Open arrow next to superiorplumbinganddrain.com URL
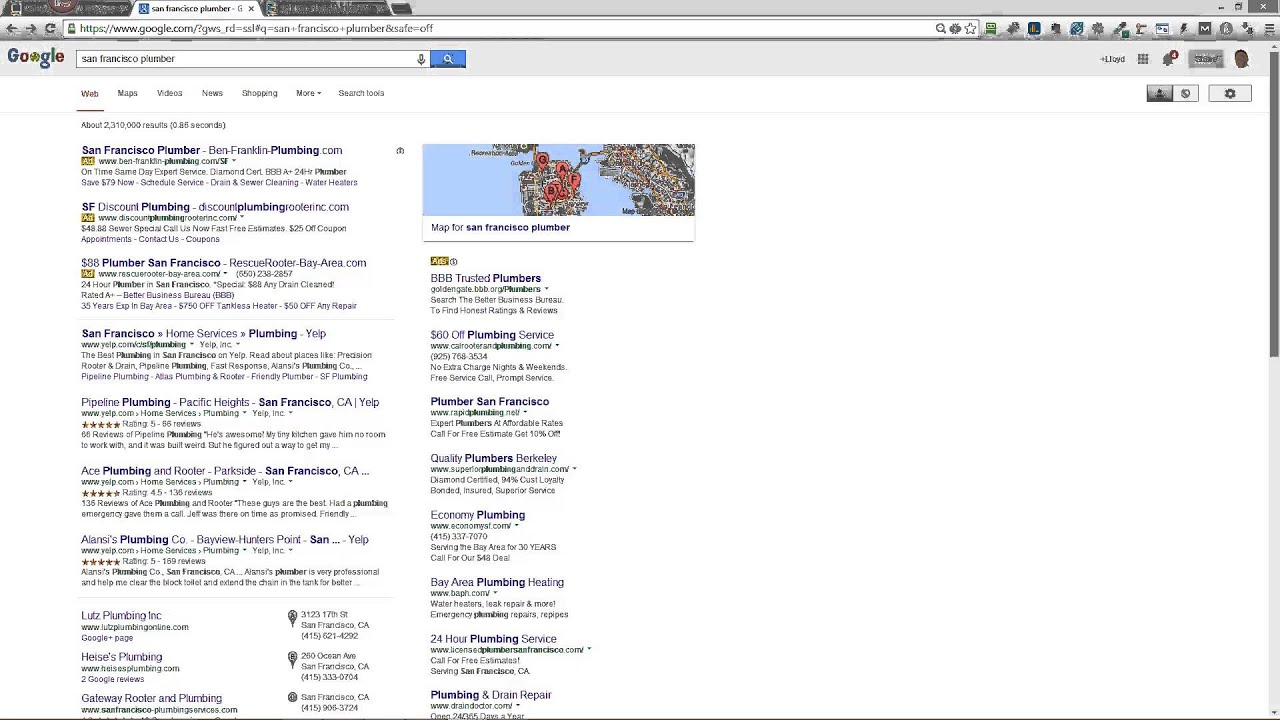The image size is (1280, 720). tap(574, 469)
